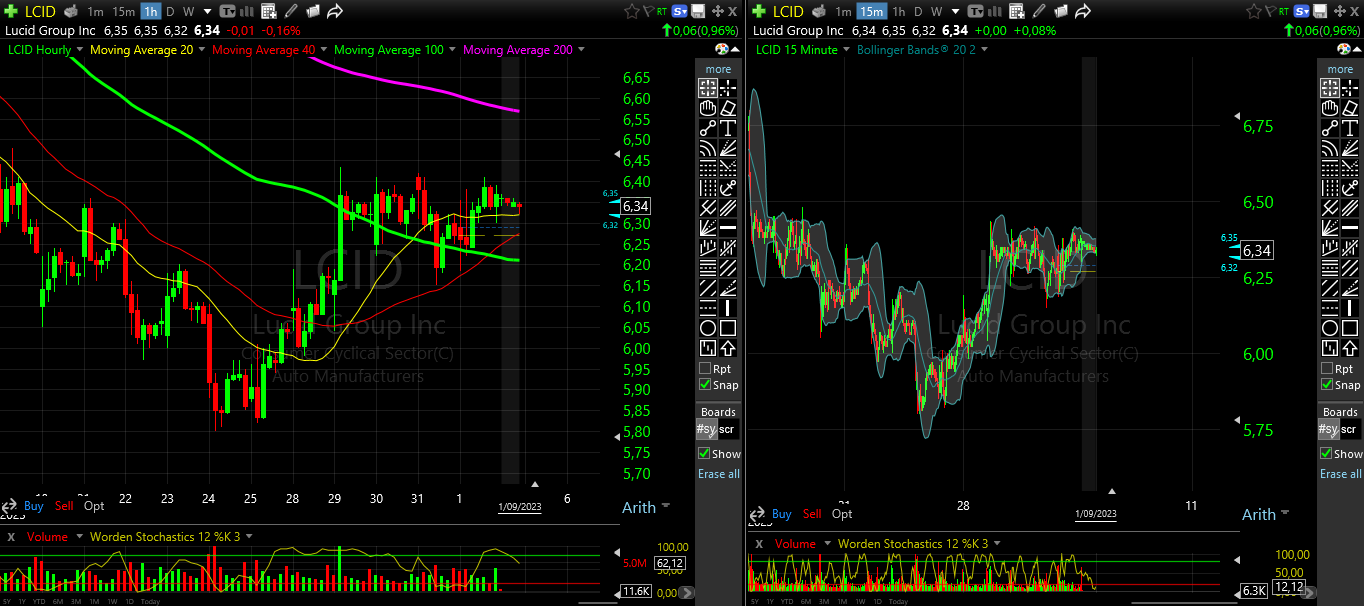Click the color wheel icon in left chart
Viewport: 1364px width, 606px height.
723,49
